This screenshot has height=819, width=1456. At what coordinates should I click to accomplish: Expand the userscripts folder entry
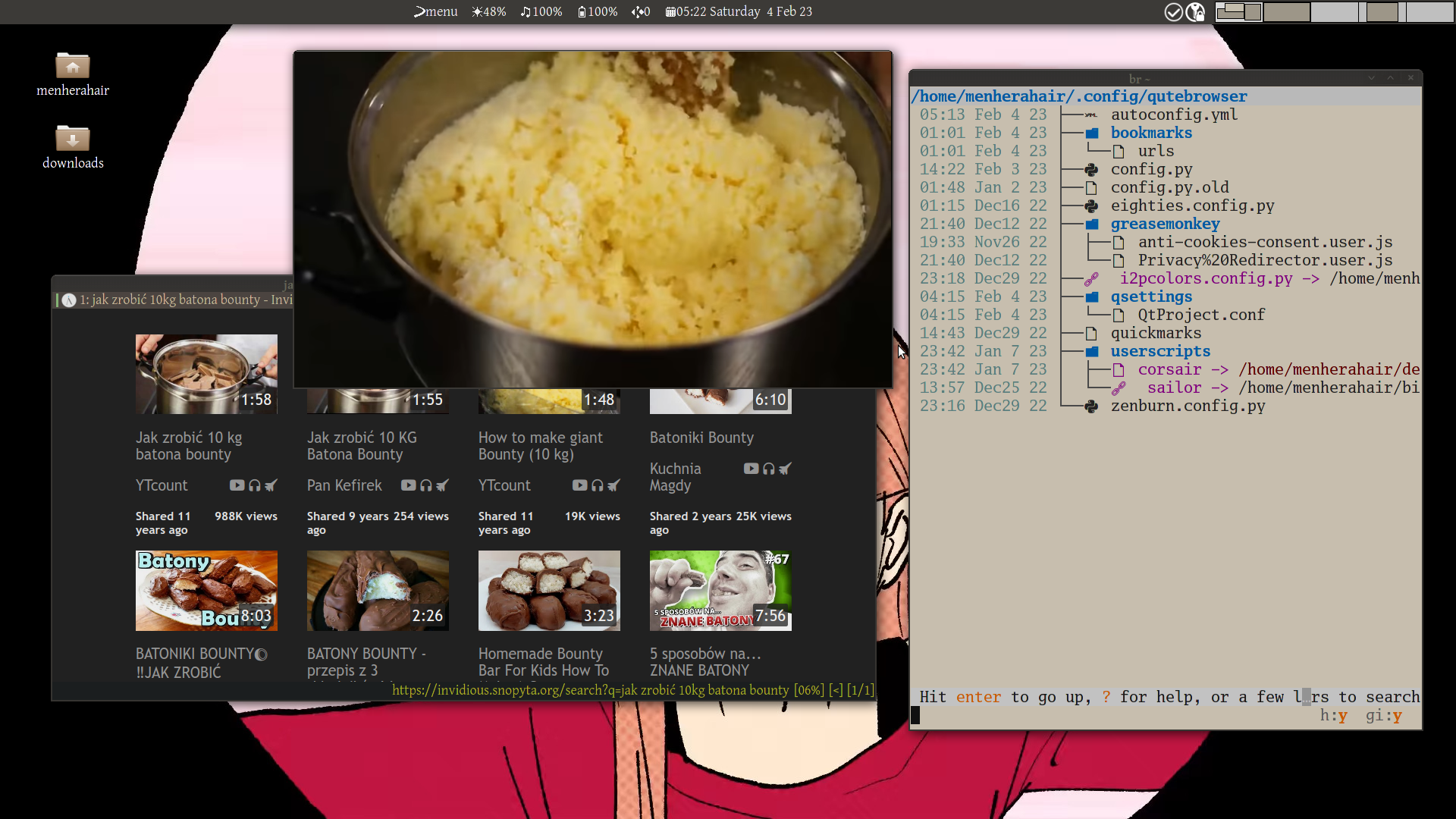coord(1160,351)
